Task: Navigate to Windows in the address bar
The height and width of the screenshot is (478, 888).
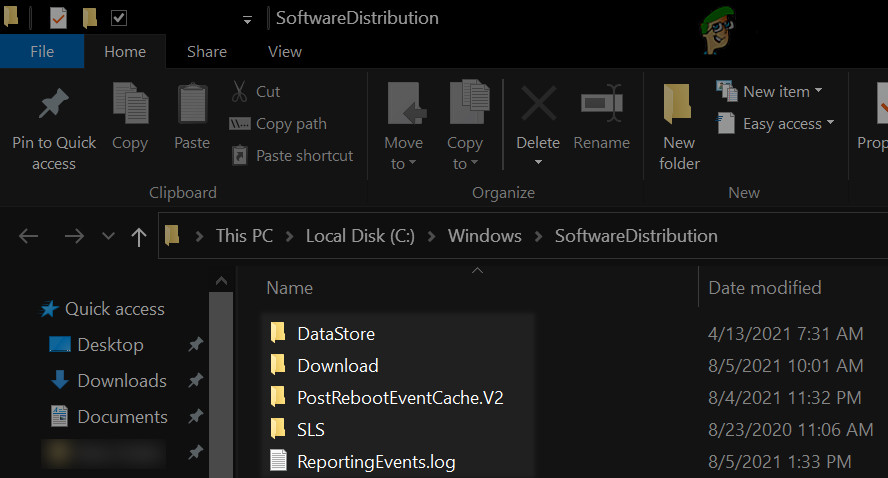Action: 485,236
